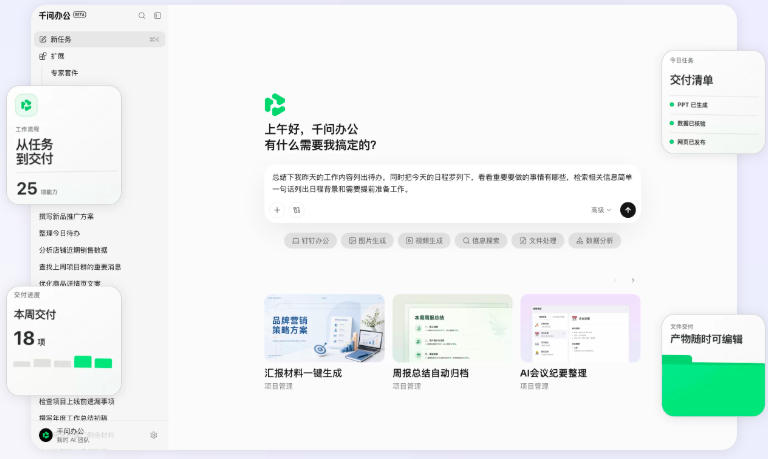Select the 钉钉办公 chip
768x459 pixels.
click(x=311, y=241)
